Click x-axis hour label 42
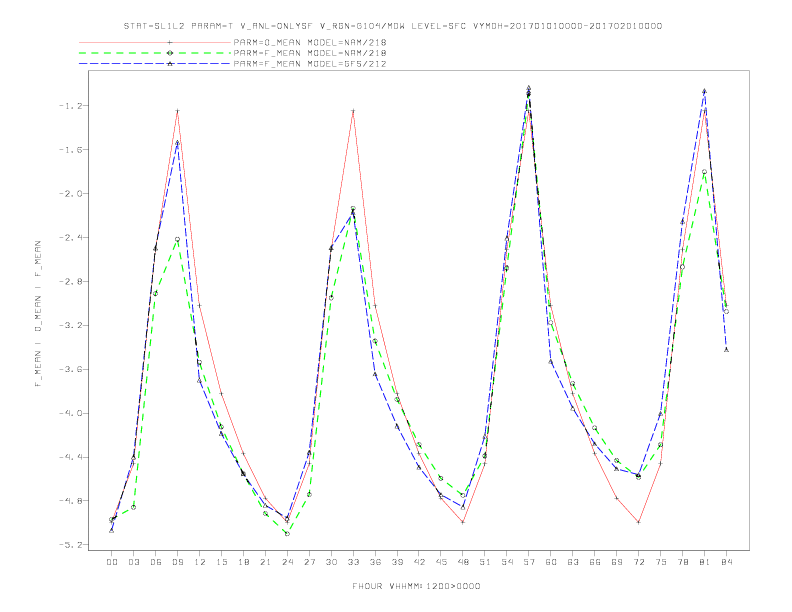This screenshot has width=792, height=612. click(419, 562)
